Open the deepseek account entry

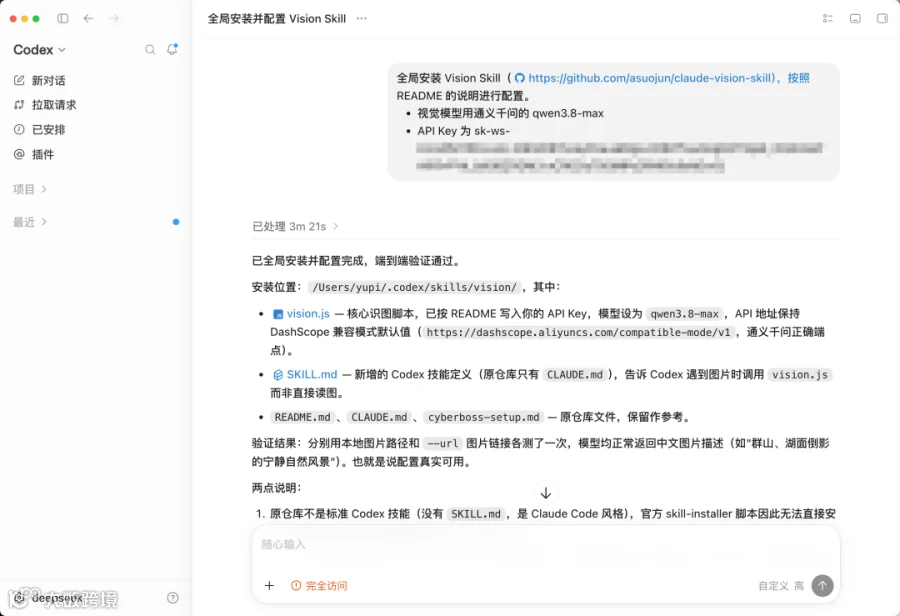point(49,598)
